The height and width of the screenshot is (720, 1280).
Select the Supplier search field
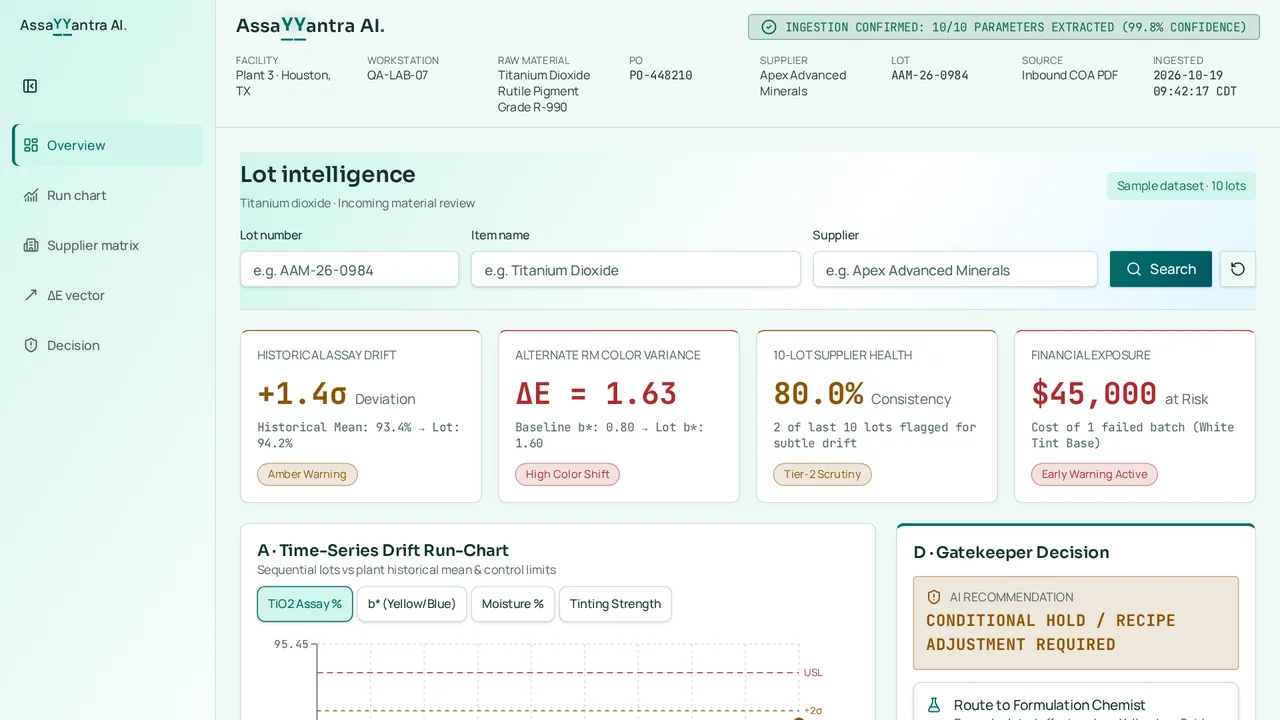click(955, 269)
